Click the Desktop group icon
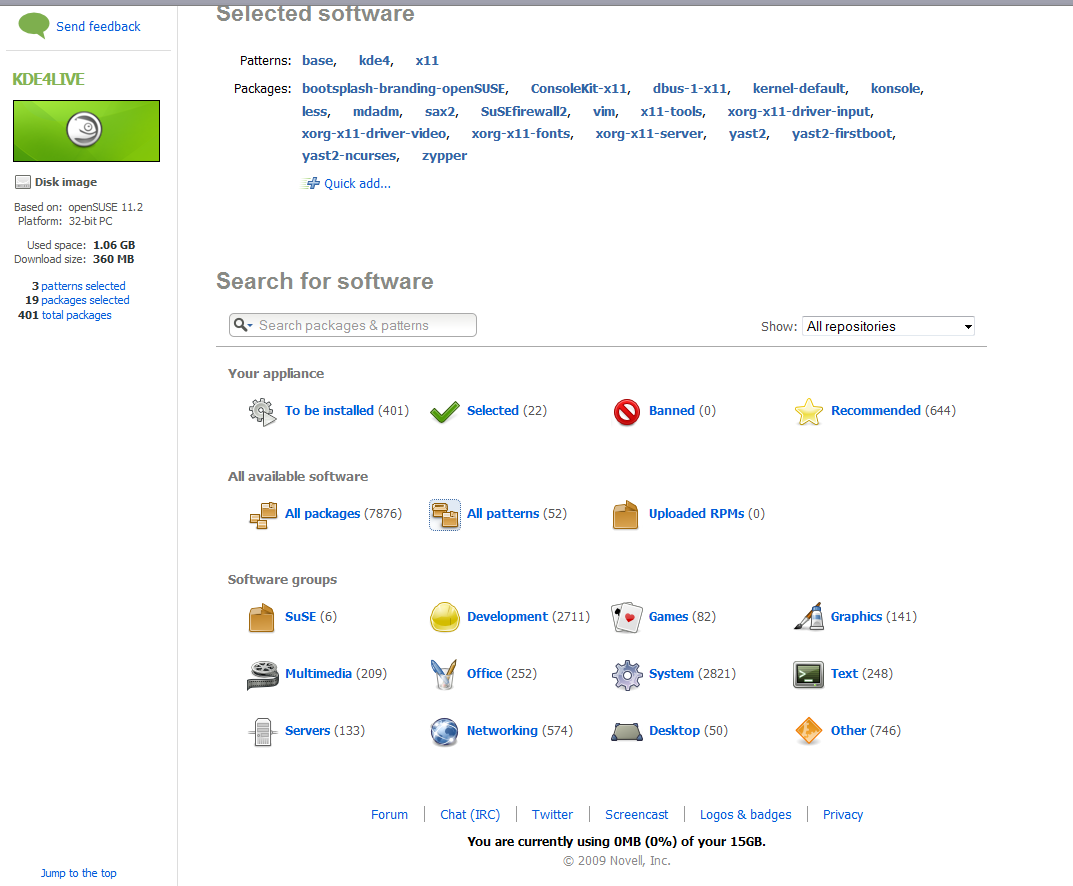The width and height of the screenshot is (1073, 886). point(627,732)
